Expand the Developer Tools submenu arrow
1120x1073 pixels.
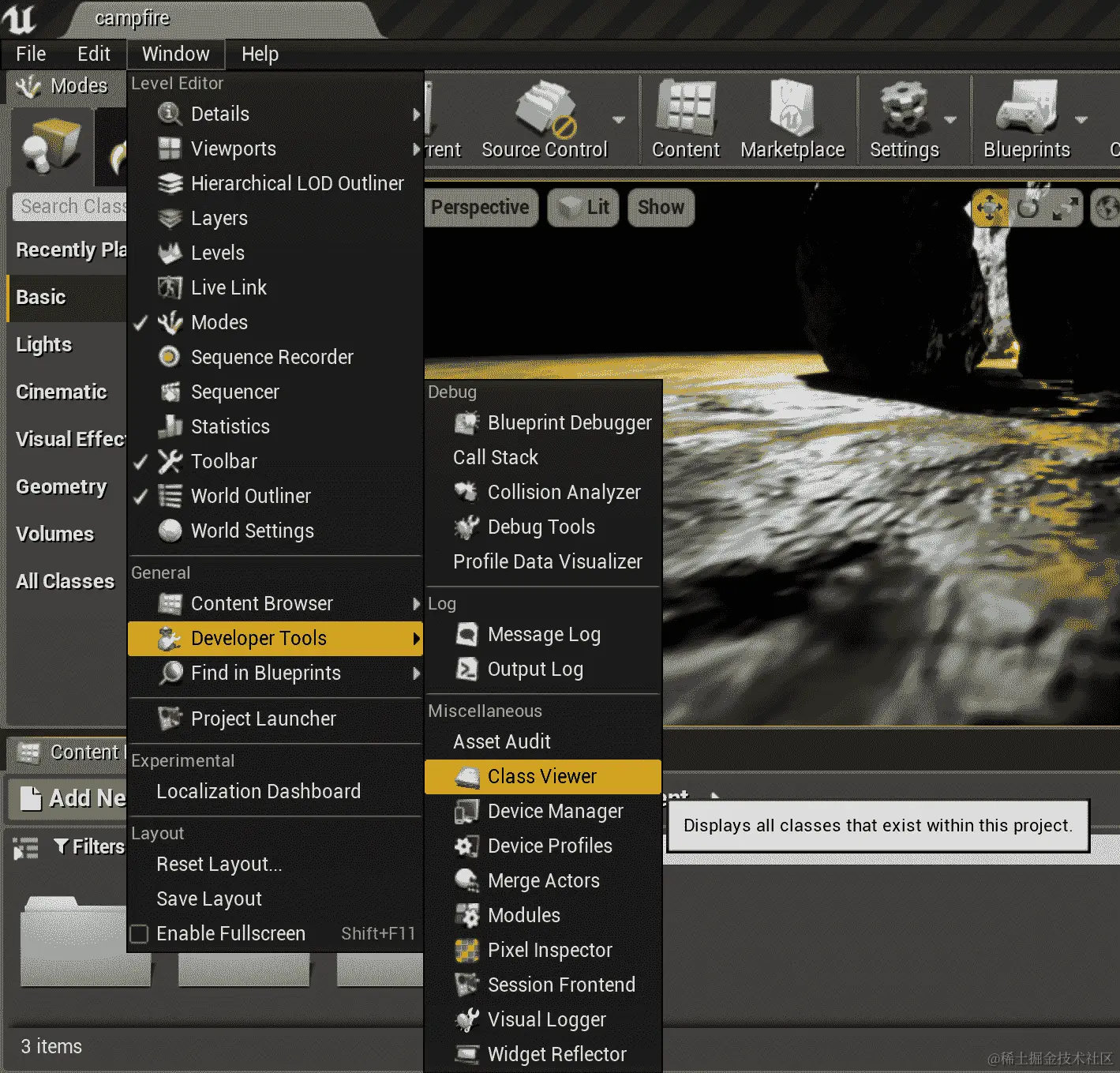[x=416, y=639]
